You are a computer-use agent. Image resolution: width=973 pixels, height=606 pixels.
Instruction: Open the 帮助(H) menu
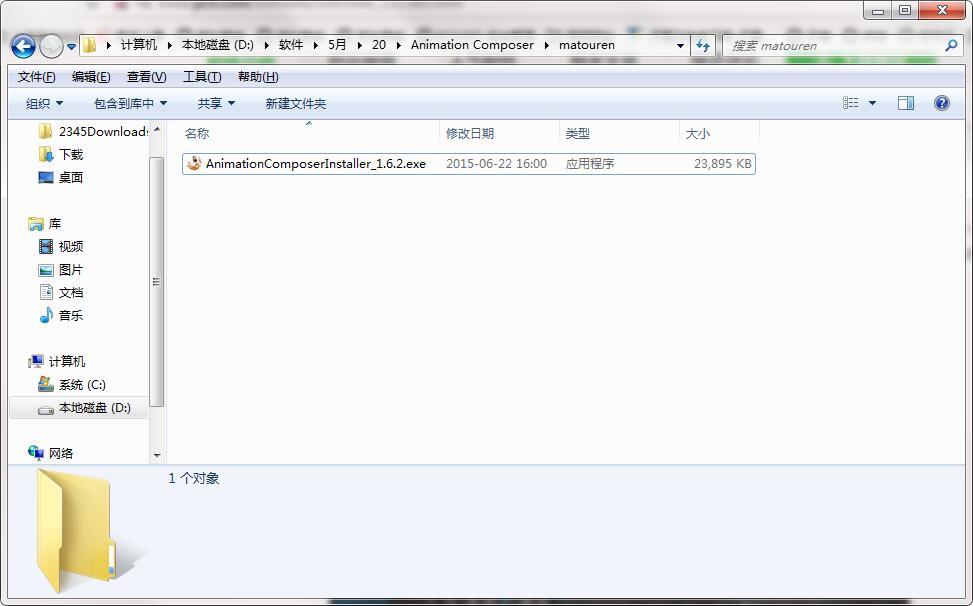pyautogui.click(x=258, y=77)
